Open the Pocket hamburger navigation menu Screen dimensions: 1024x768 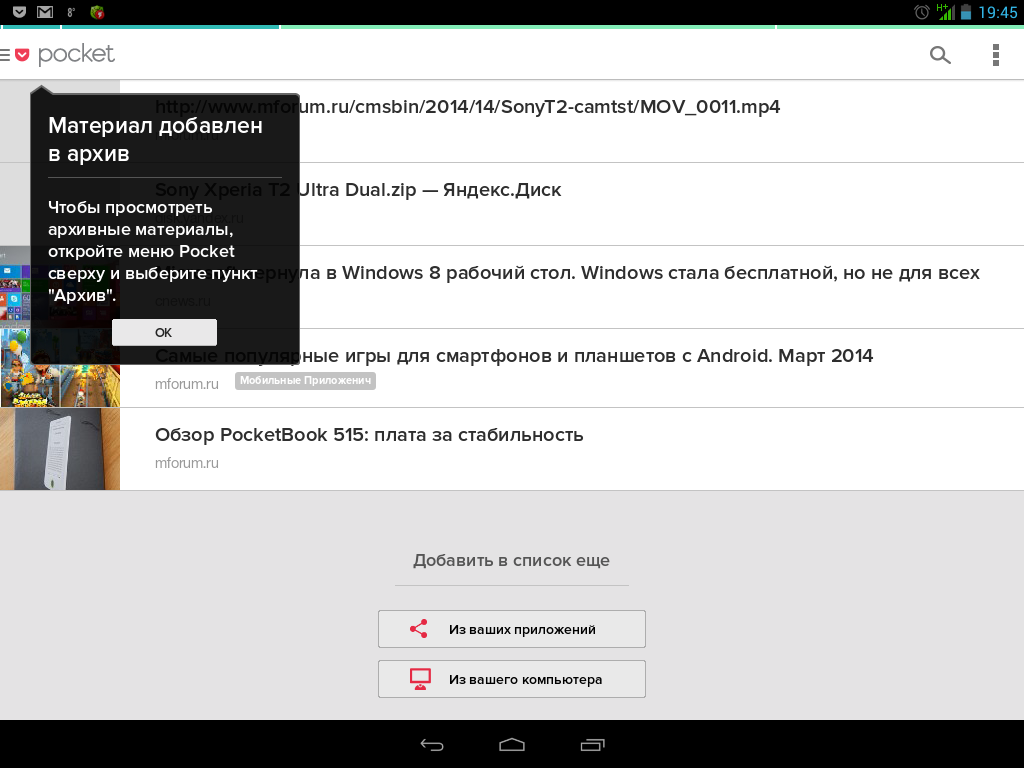[5, 55]
